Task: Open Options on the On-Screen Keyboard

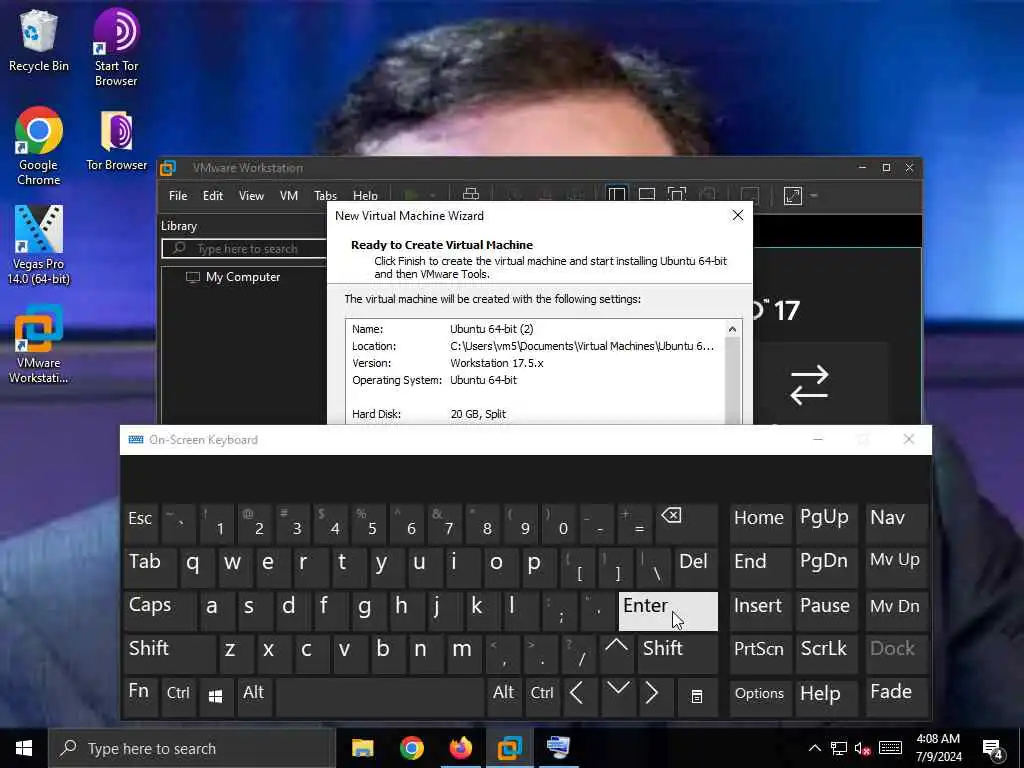Action: (x=760, y=697)
